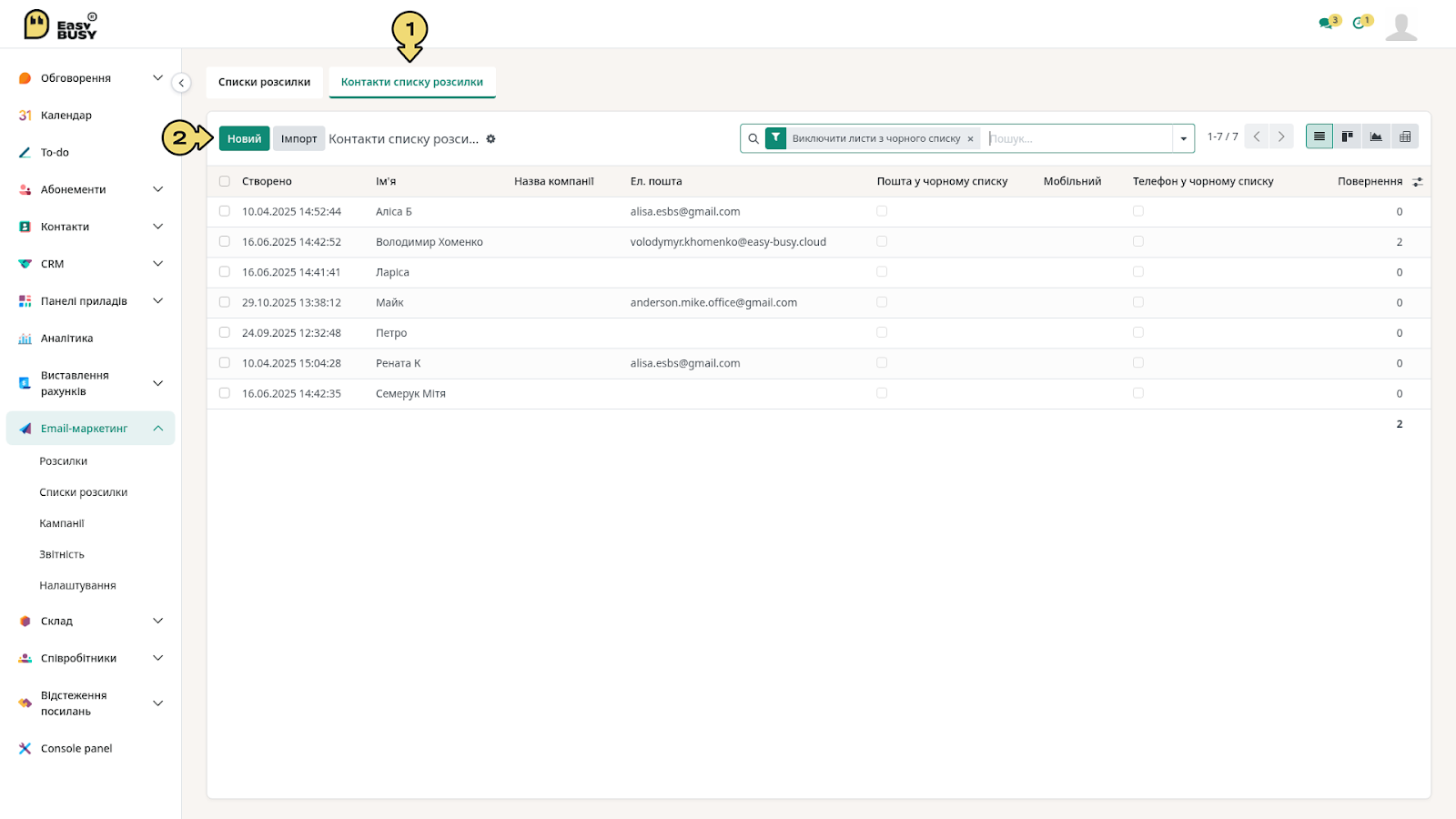This screenshot has height=819, width=1456.
Task: Open the Easy Busy logo home
Action: (x=60, y=25)
